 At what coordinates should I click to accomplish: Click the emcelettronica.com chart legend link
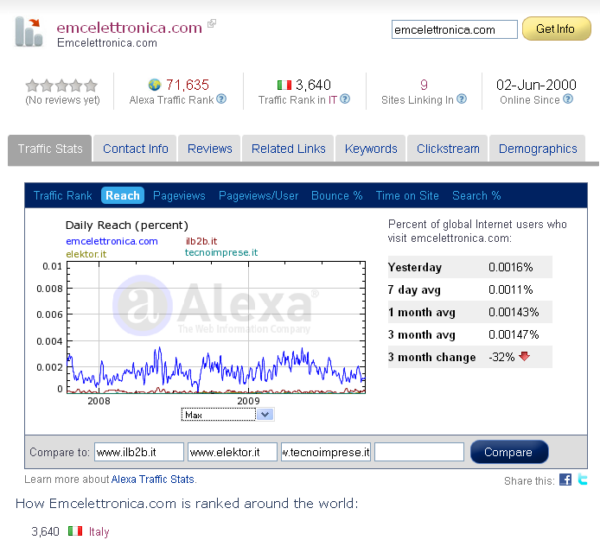tap(112, 241)
